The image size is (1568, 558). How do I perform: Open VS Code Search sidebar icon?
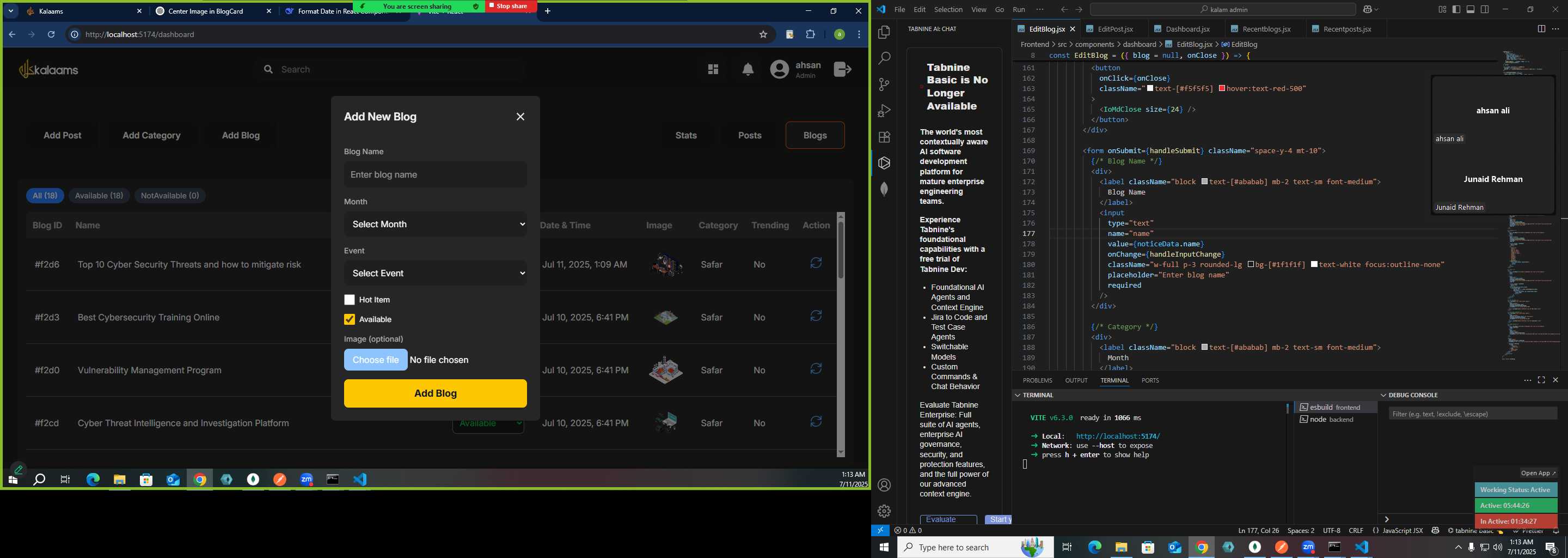[884, 58]
